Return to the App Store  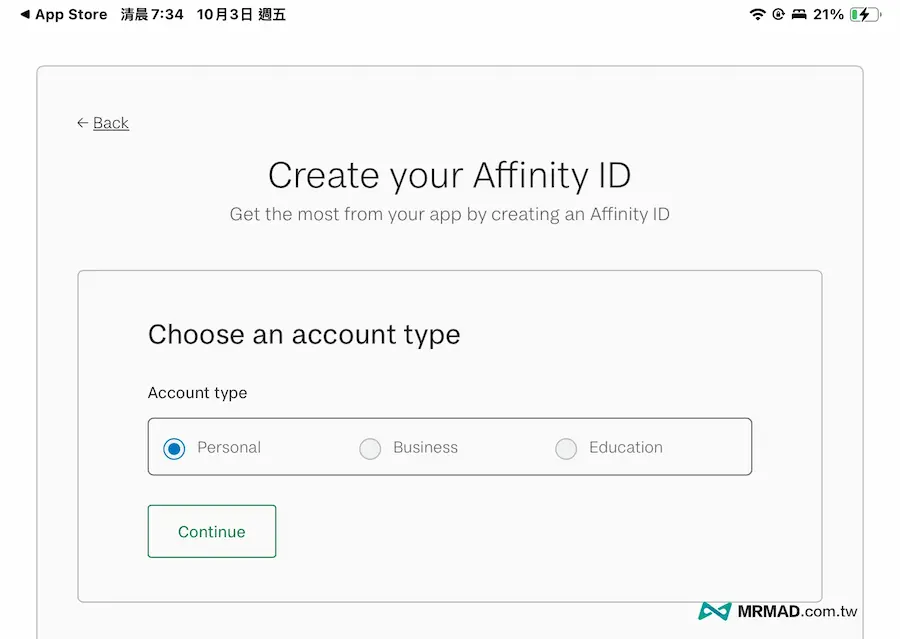60,14
